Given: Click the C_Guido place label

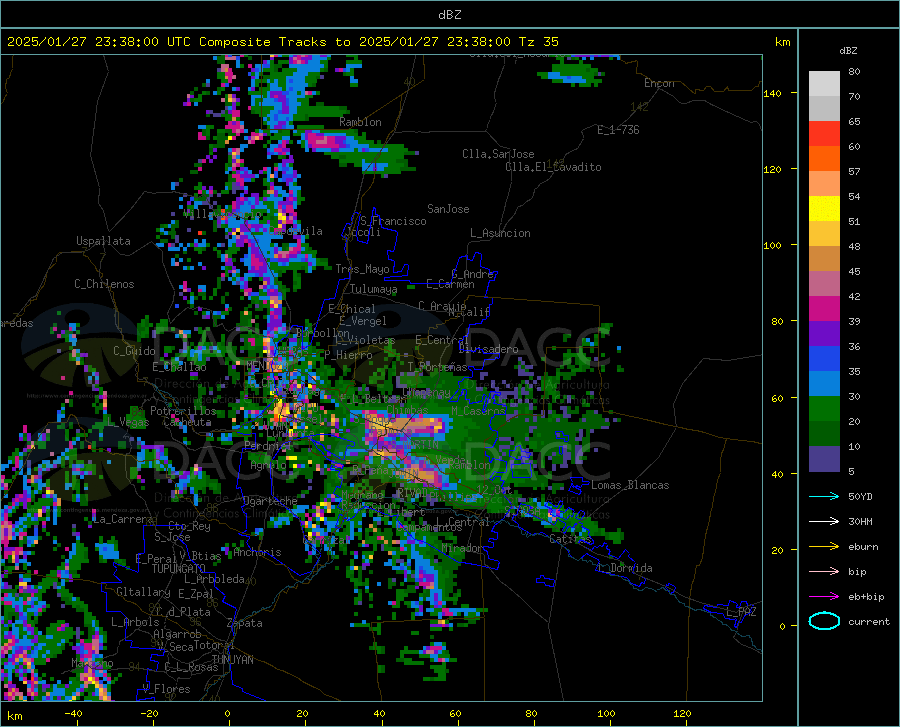Looking at the screenshot, I should [134, 351].
